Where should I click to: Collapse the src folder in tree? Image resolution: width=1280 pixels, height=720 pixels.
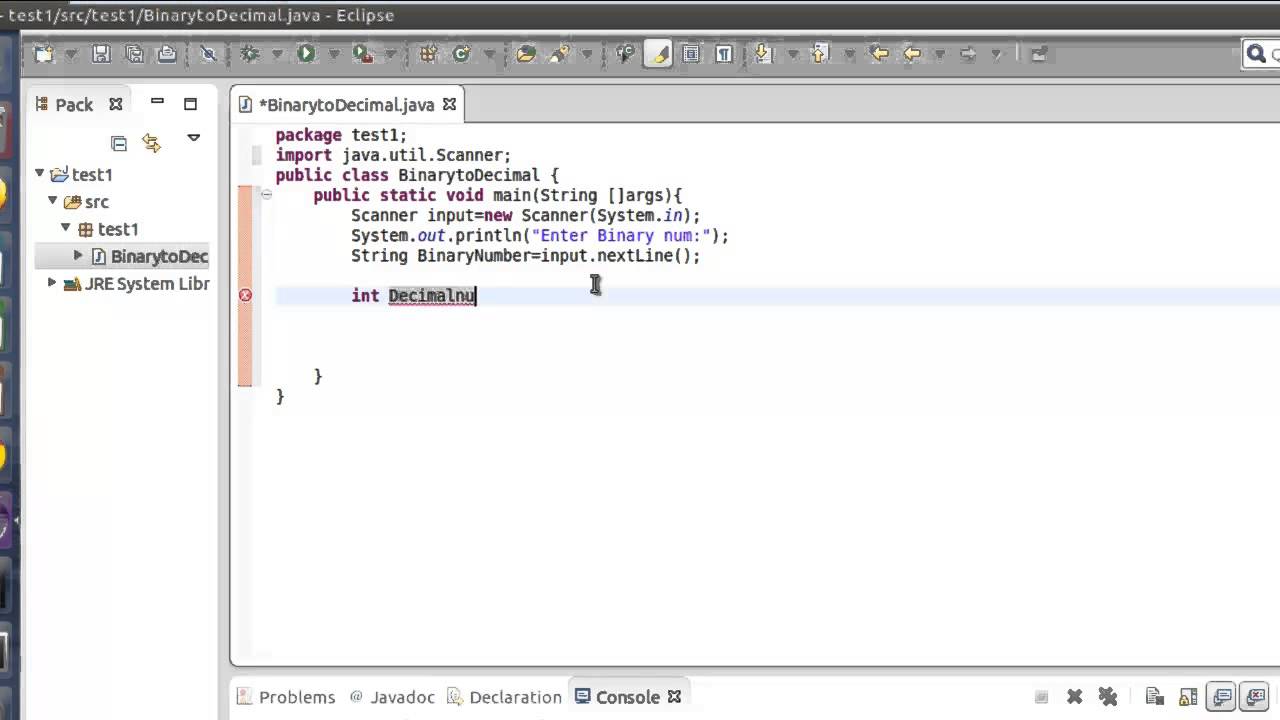pos(53,201)
